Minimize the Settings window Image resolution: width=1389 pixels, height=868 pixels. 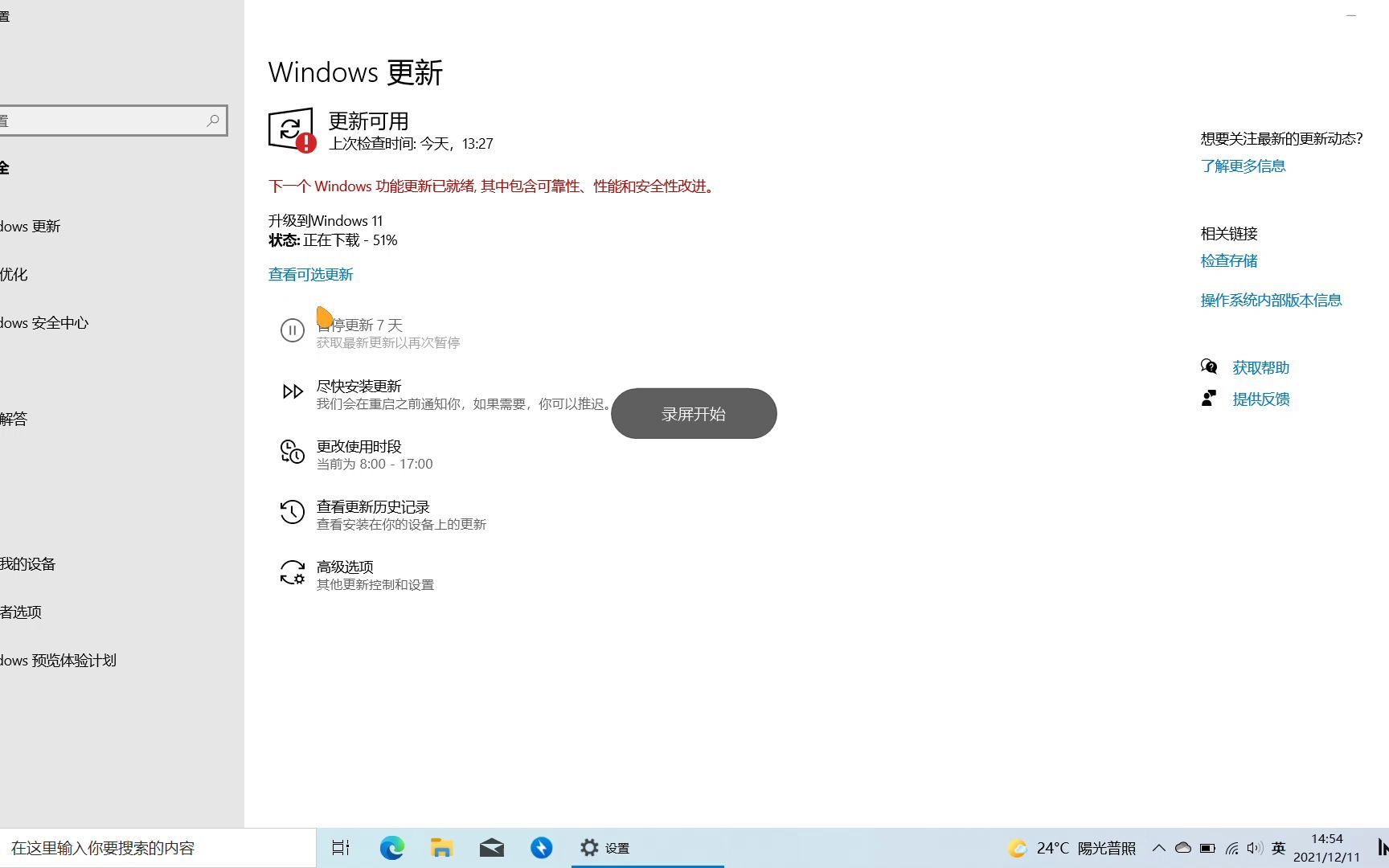point(1351,15)
